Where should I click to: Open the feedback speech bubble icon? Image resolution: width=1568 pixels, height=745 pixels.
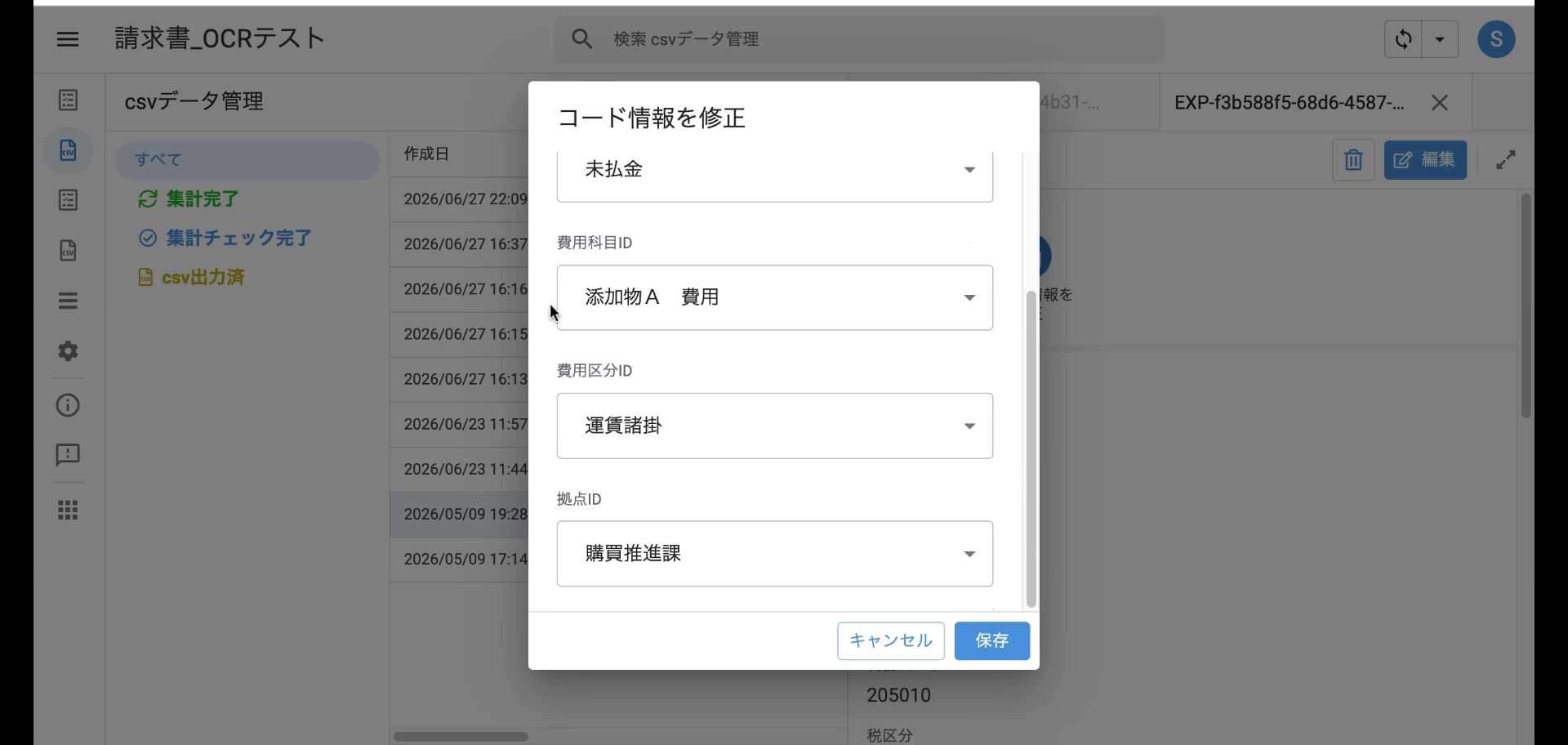click(69, 455)
